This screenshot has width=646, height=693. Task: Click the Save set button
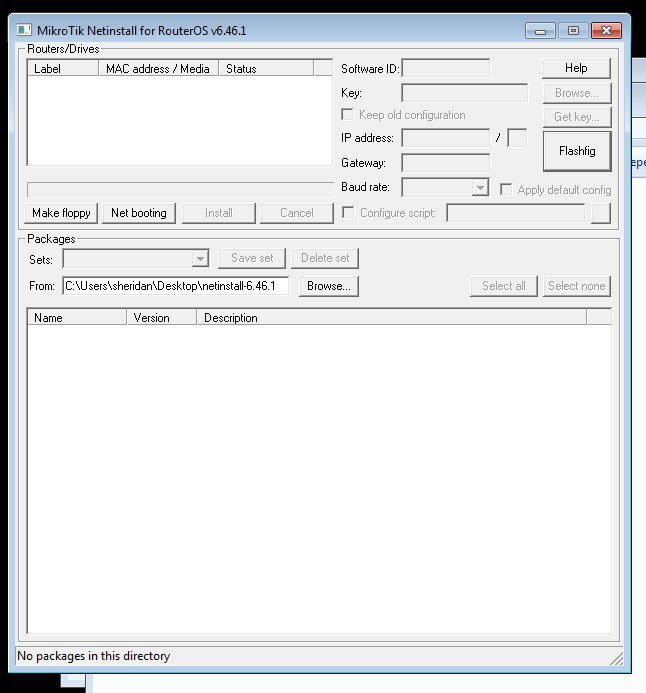coord(252,258)
